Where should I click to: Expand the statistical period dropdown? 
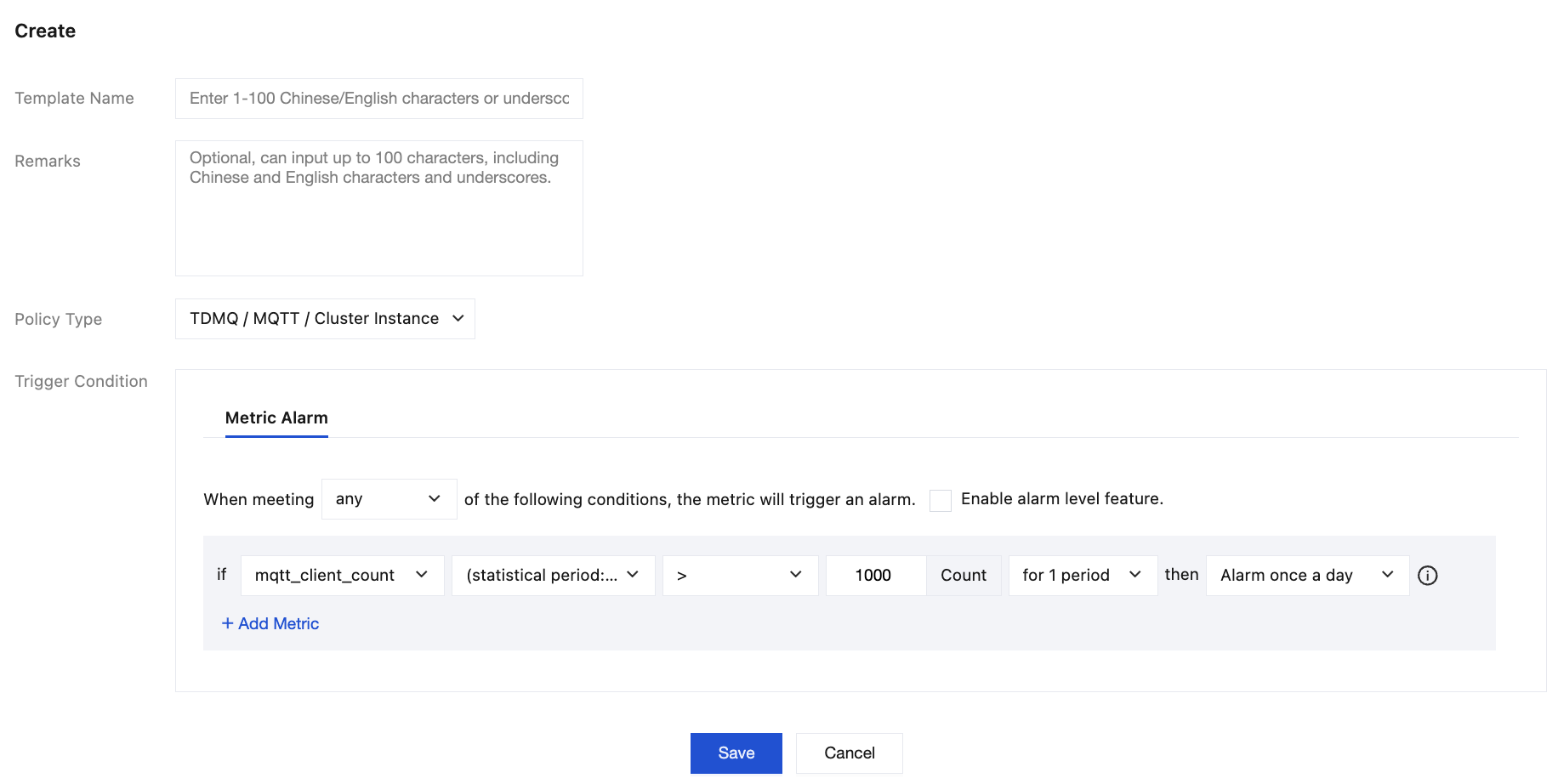pos(553,576)
